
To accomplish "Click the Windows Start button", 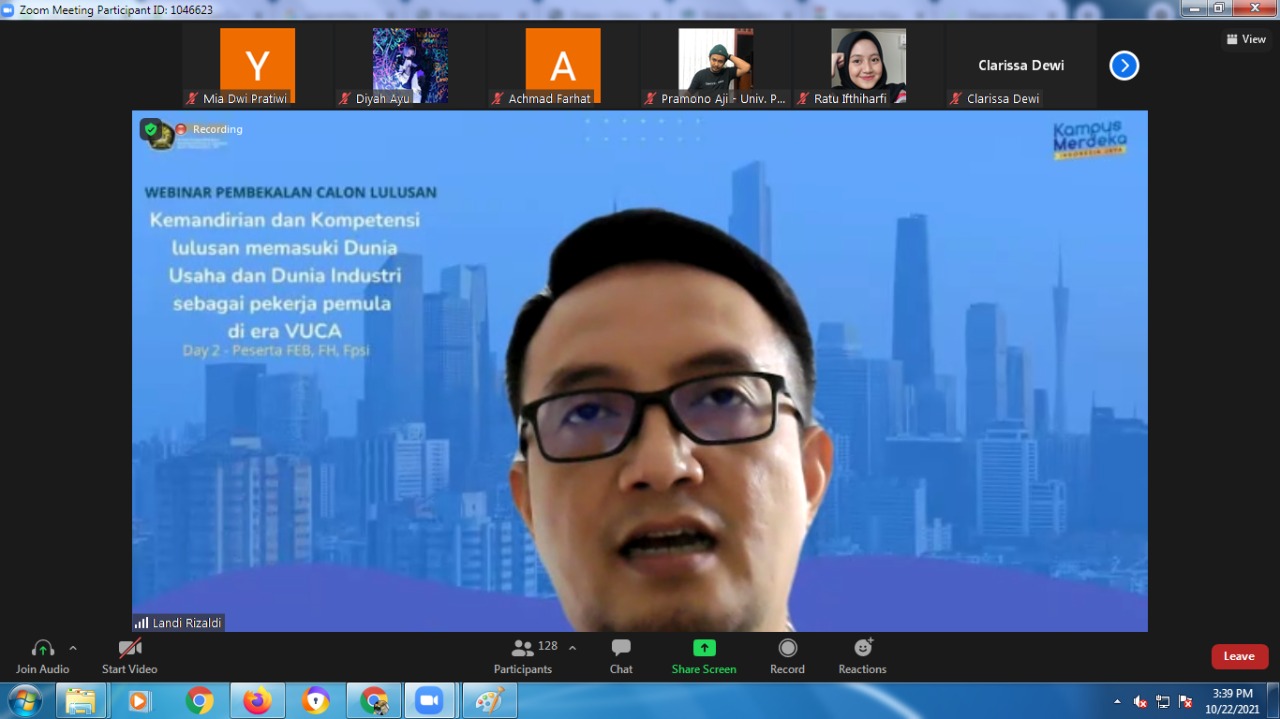I will coord(24,701).
